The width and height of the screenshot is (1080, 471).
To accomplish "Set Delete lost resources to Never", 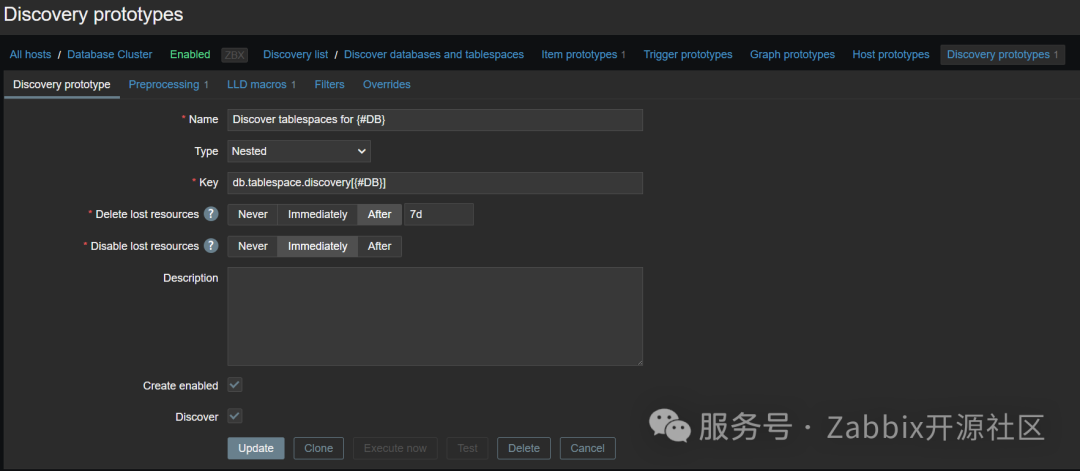I will (252, 214).
